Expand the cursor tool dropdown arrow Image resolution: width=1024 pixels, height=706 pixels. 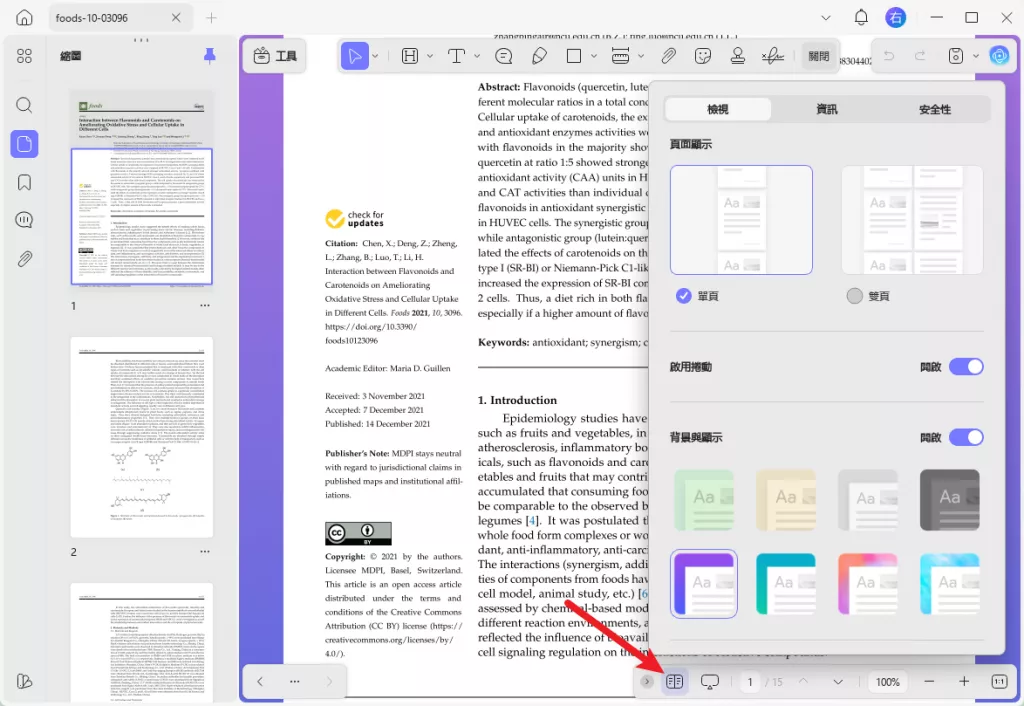(x=376, y=56)
